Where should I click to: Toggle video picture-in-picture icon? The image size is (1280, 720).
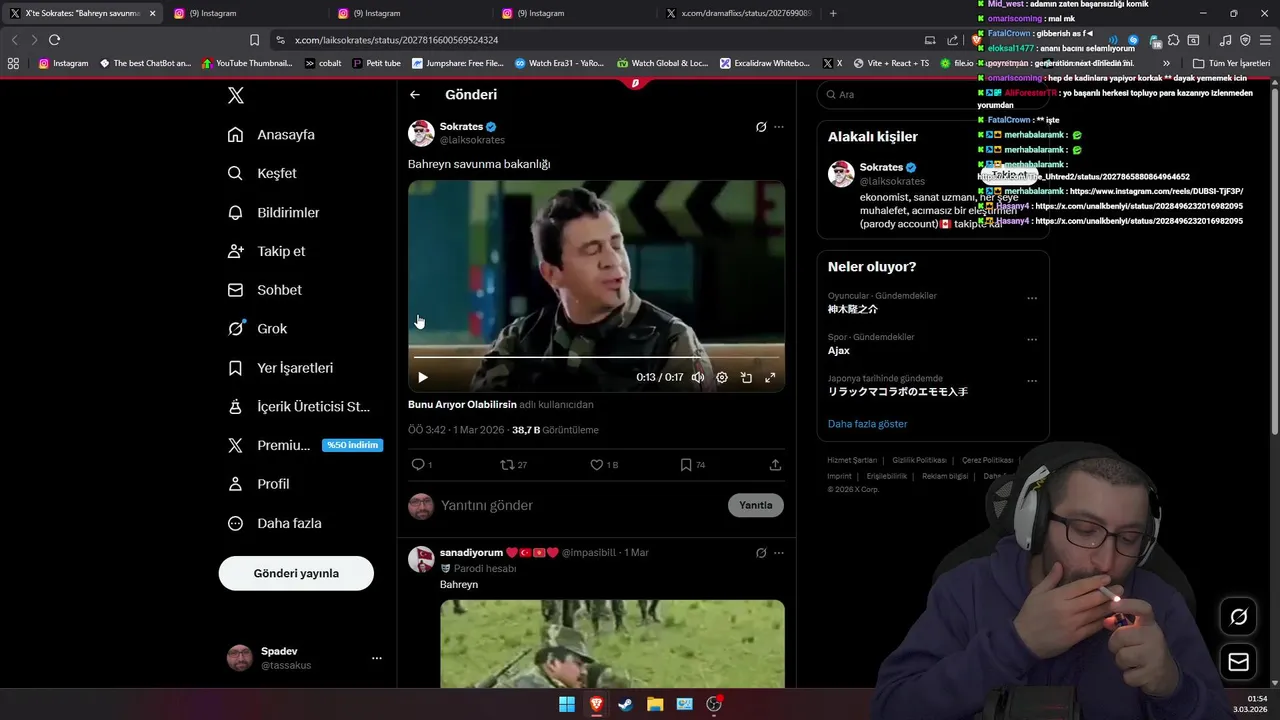point(746,377)
